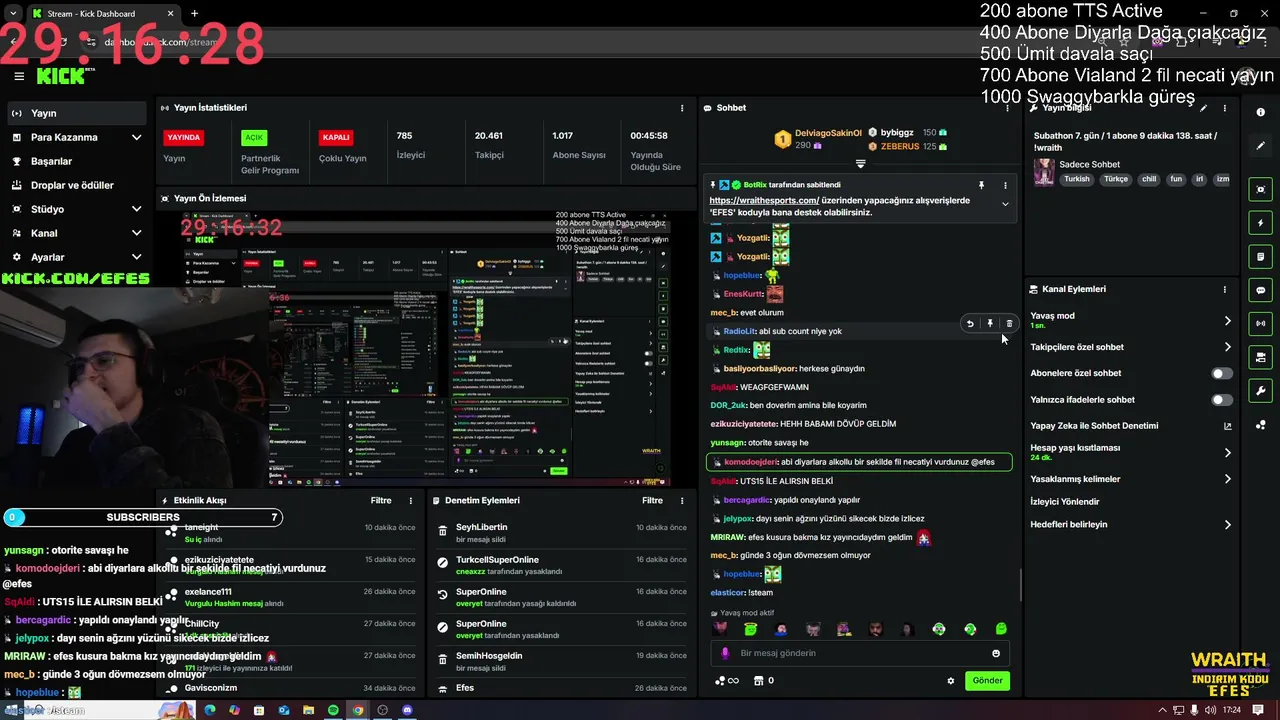Edit stream info pencil icon
The height and width of the screenshot is (720, 1280).
[1204, 108]
